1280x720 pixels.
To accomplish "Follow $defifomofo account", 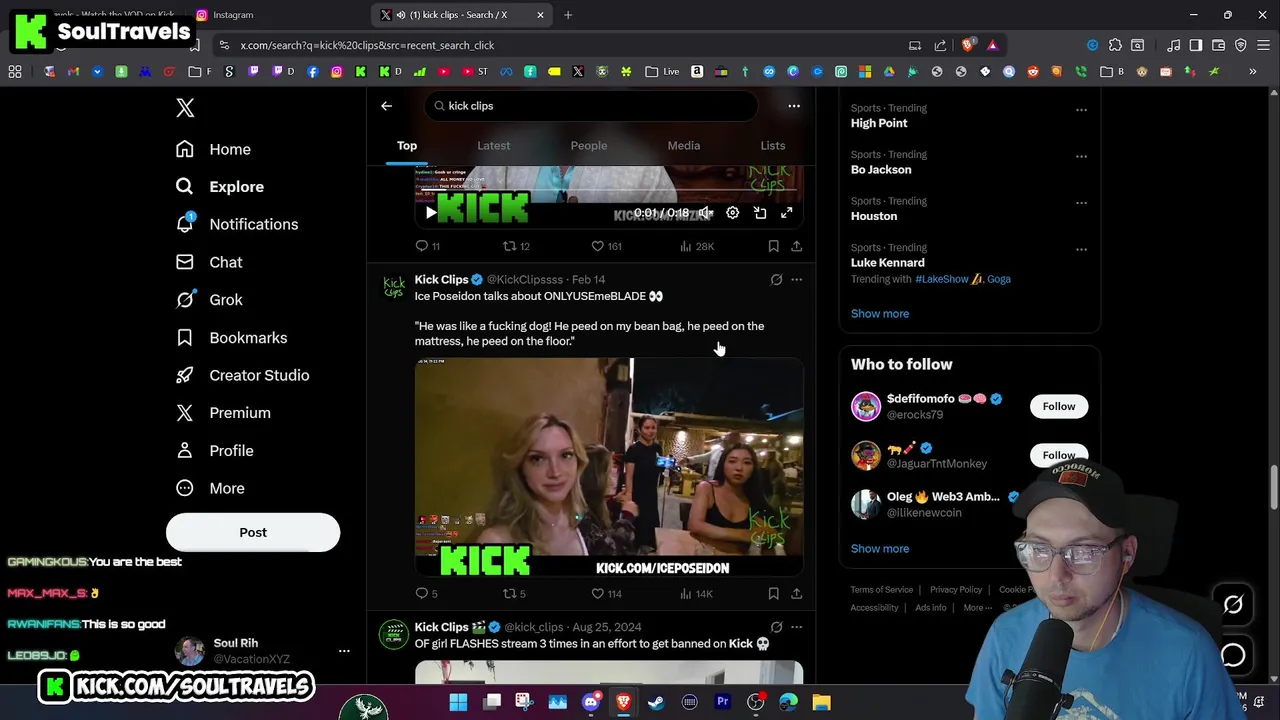I will [x=1058, y=406].
